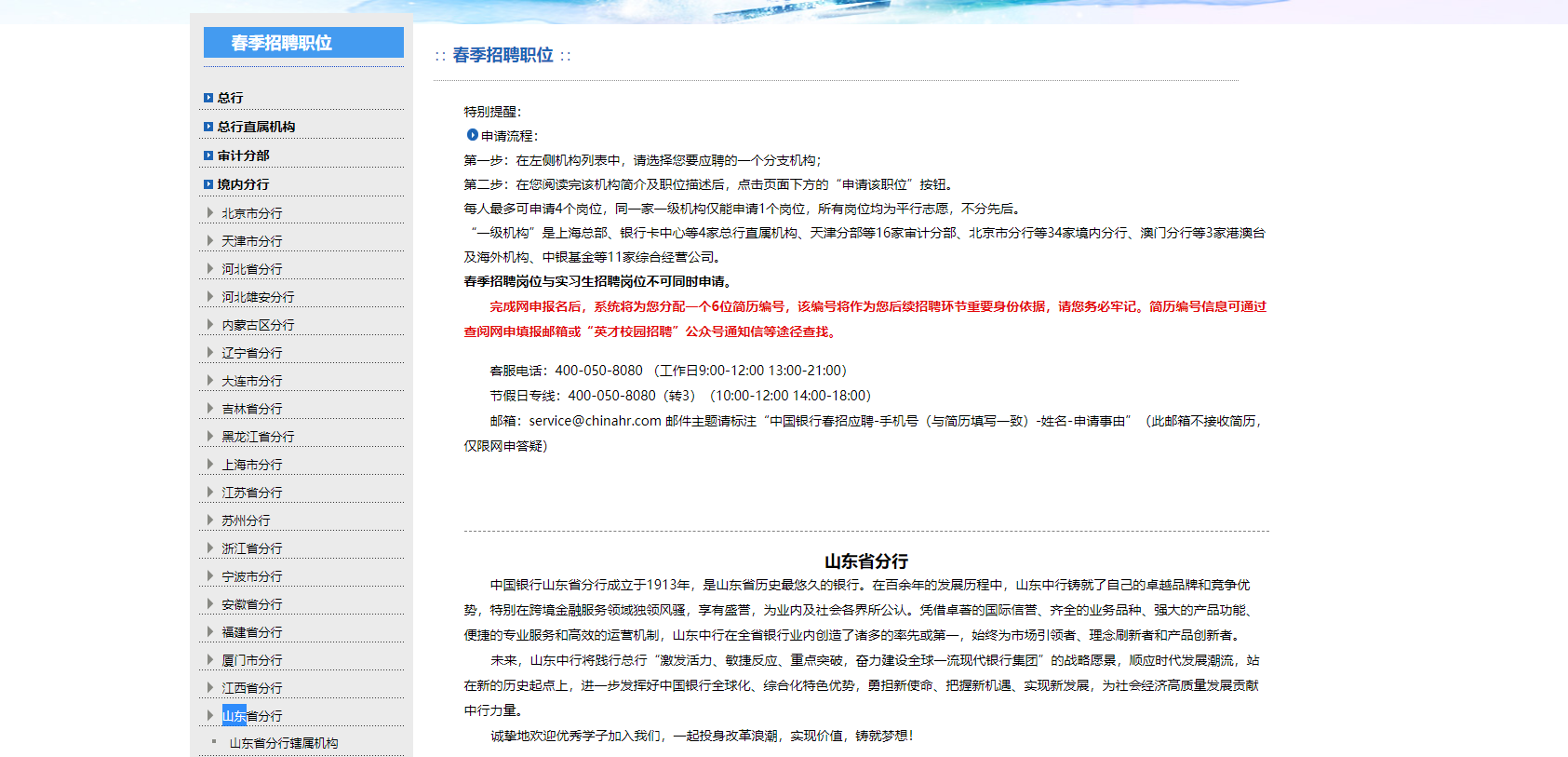Select 天津市分行 in the branch list
This screenshot has width=1568, height=757.
(x=252, y=241)
